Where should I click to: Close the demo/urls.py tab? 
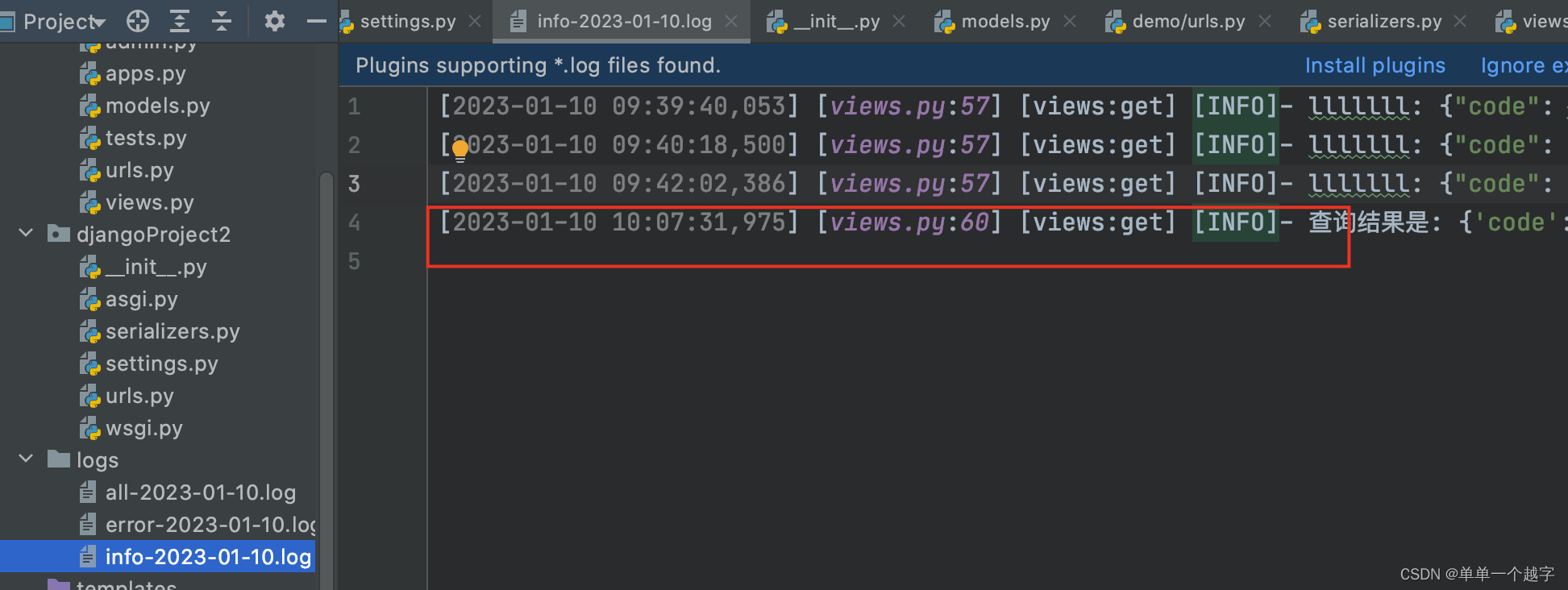[1265, 22]
